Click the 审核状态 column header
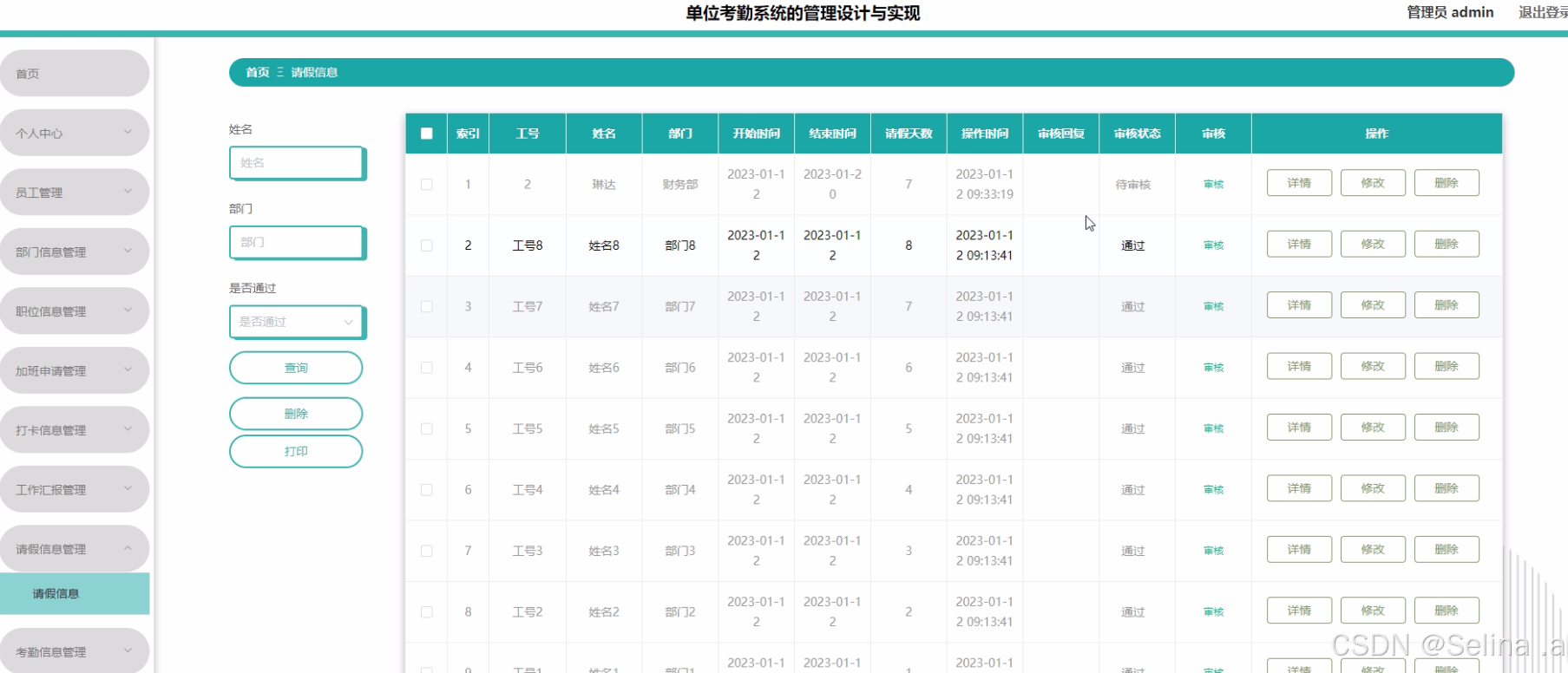The image size is (1568, 673). click(1137, 134)
